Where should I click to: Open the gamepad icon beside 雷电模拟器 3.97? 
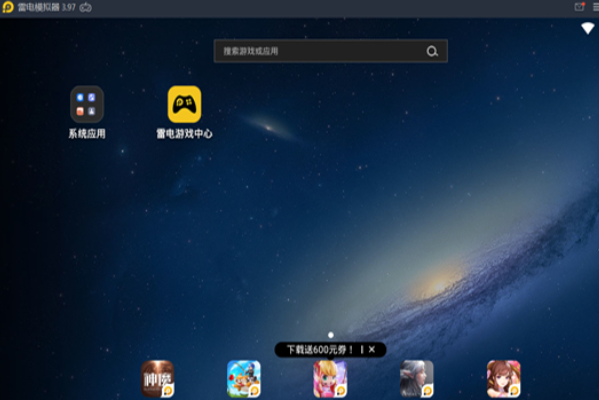[86, 7]
